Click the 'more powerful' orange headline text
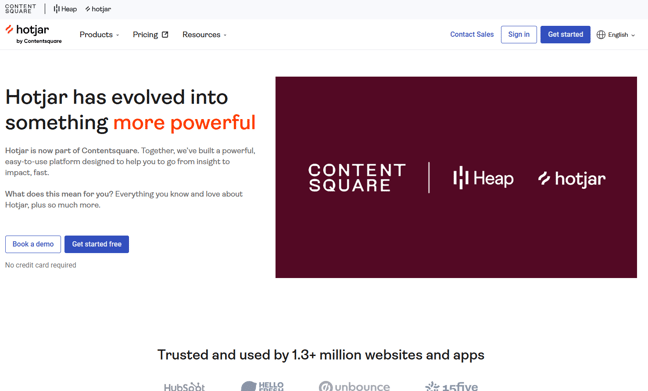The height and width of the screenshot is (391, 648). [x=184, y=123]
